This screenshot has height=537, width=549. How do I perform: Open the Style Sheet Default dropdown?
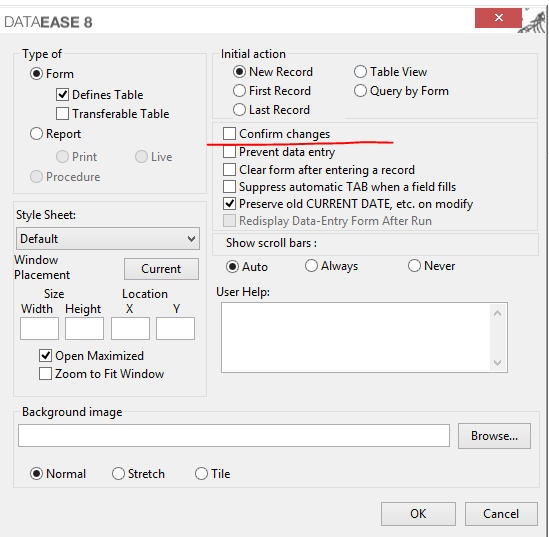[x=108, y=239]
